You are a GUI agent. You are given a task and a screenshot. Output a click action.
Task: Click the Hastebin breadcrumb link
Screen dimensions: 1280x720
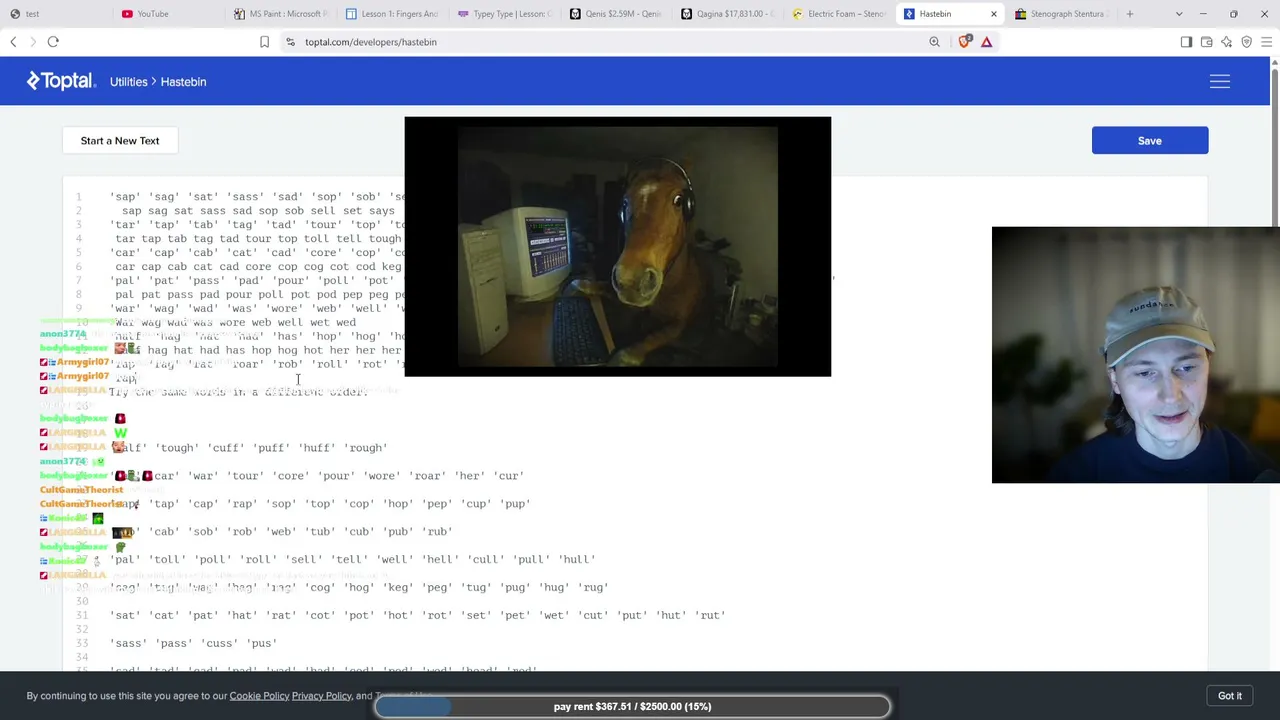pos(183,82)
